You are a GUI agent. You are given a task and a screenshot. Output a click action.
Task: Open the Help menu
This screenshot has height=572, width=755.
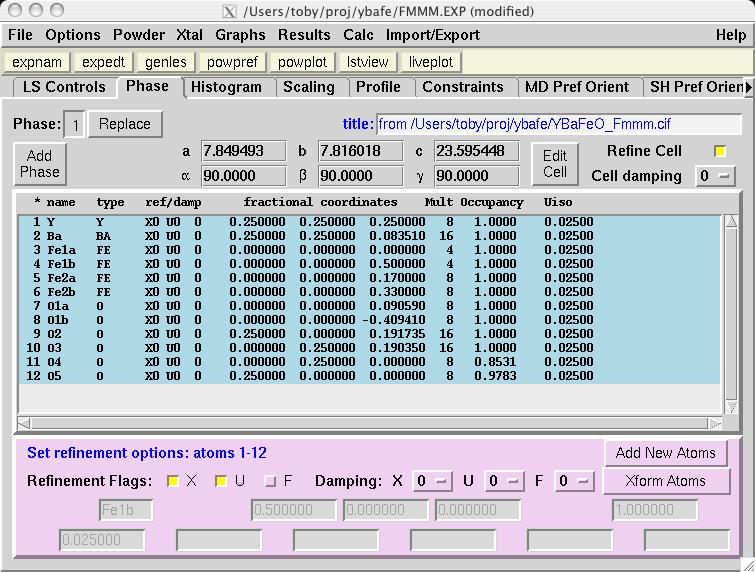(730, 35)
